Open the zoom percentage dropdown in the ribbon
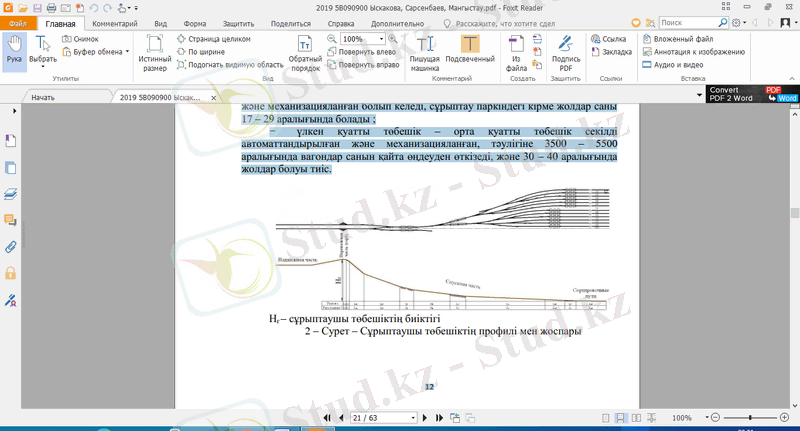Image resolution: width=800 pixels, height=431 pixels. point(382,39)
